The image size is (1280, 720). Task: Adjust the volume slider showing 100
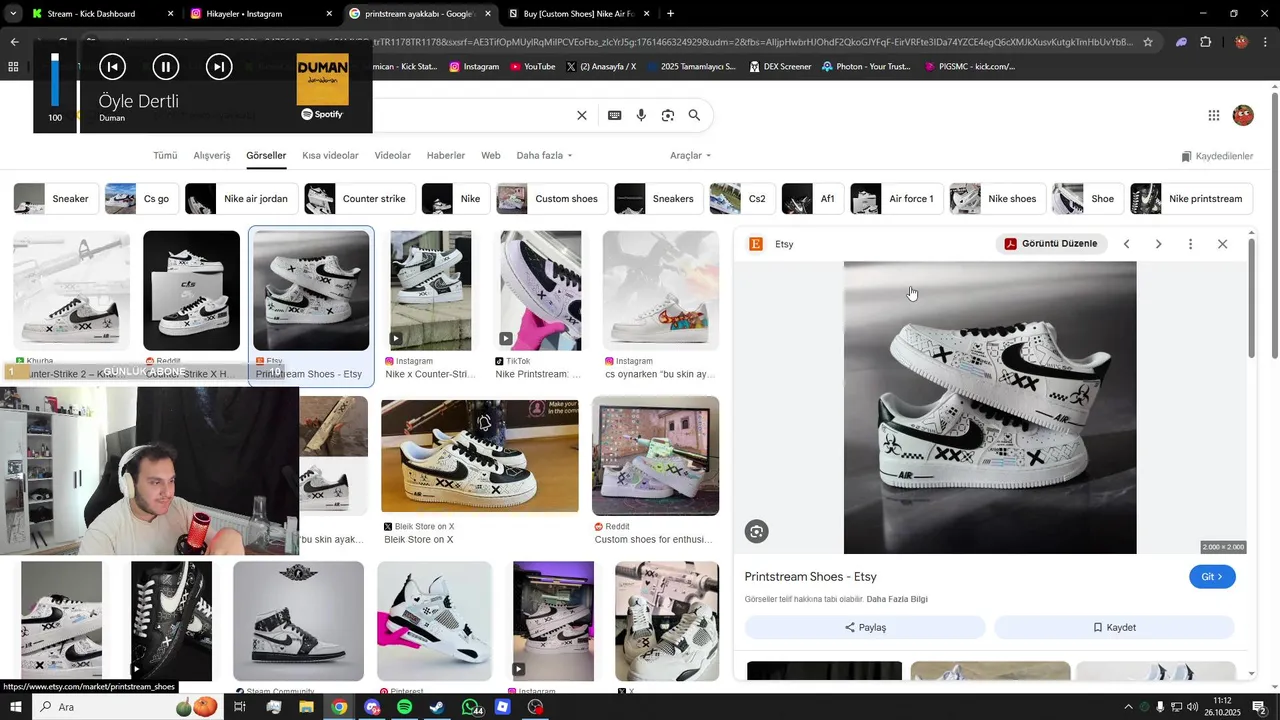55,80
